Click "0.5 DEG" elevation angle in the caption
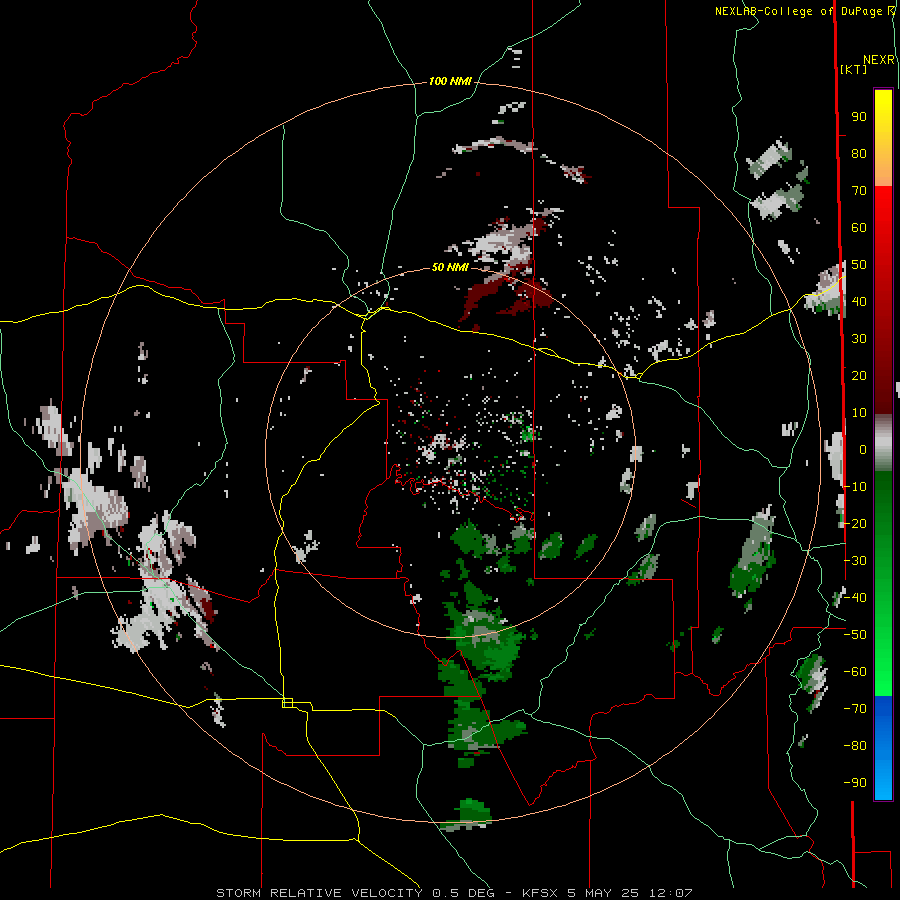This screenshot has height=900, width=900. tap(462, 893)
